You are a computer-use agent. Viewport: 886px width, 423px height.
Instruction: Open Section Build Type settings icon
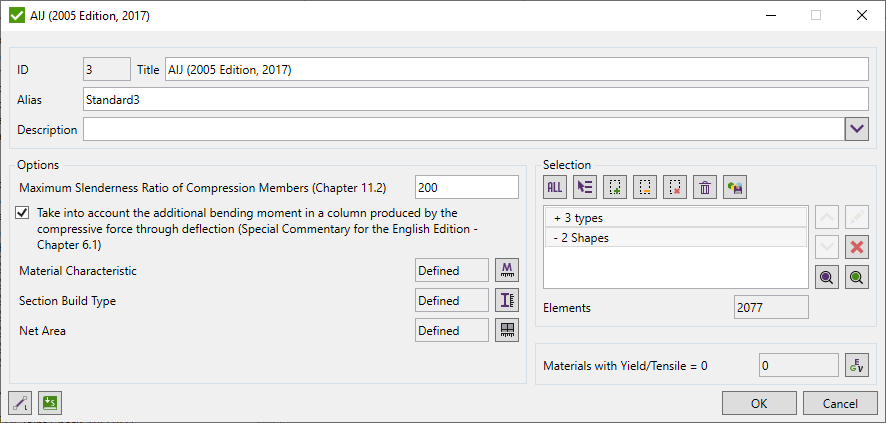coord(507,301)
